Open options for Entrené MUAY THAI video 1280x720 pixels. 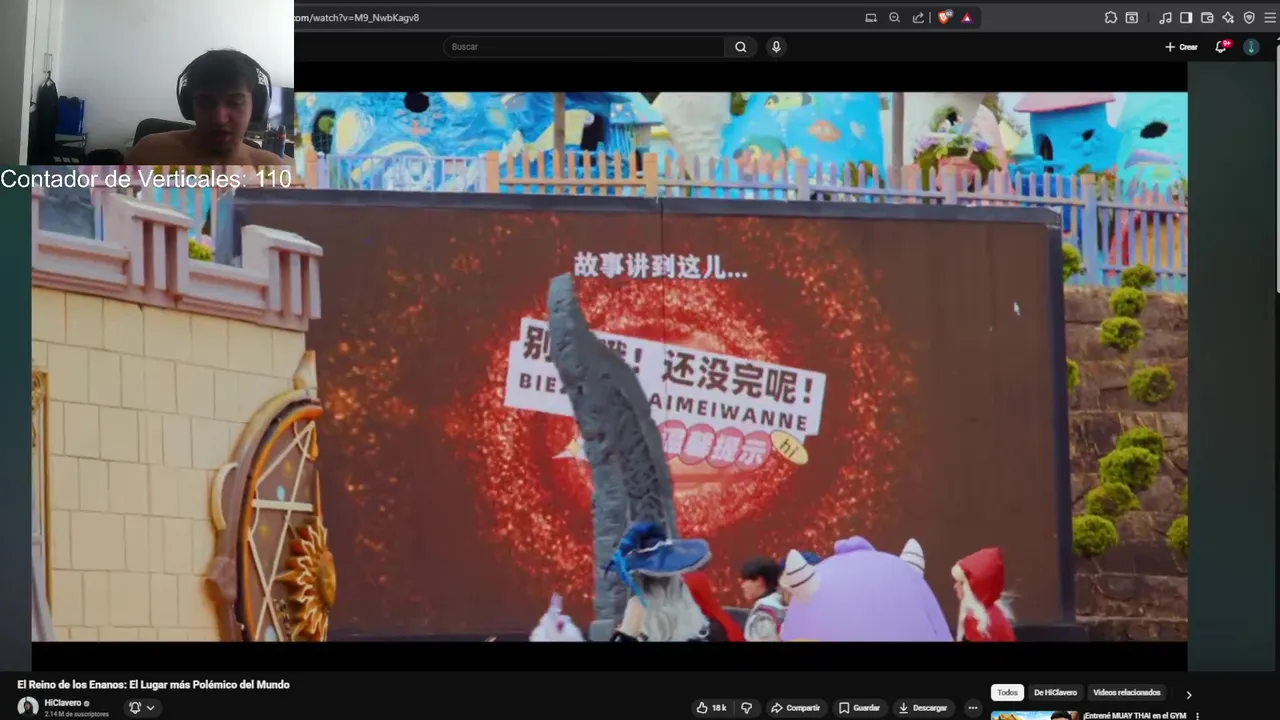coord(1197,716)
